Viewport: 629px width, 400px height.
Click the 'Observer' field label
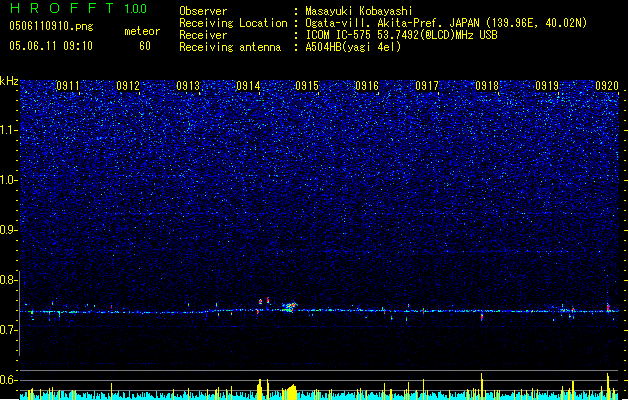[x=203, y=11]
